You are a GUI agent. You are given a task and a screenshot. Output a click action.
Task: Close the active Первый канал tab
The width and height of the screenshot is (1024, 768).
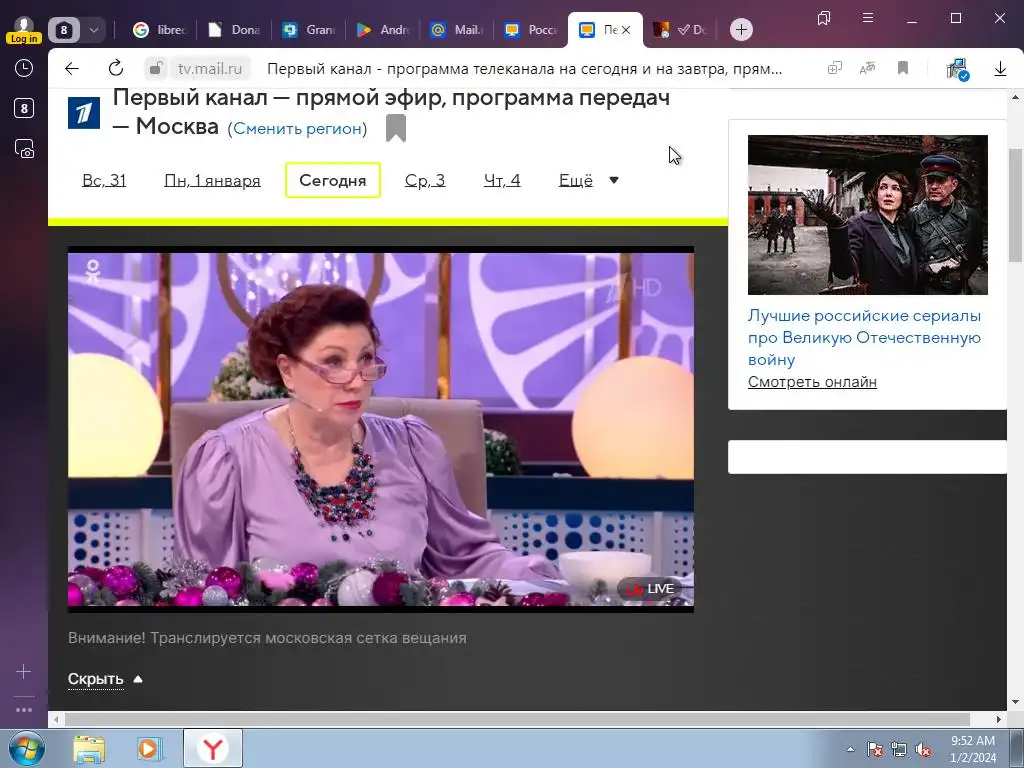pyautogui.click(x=626, y=30)
